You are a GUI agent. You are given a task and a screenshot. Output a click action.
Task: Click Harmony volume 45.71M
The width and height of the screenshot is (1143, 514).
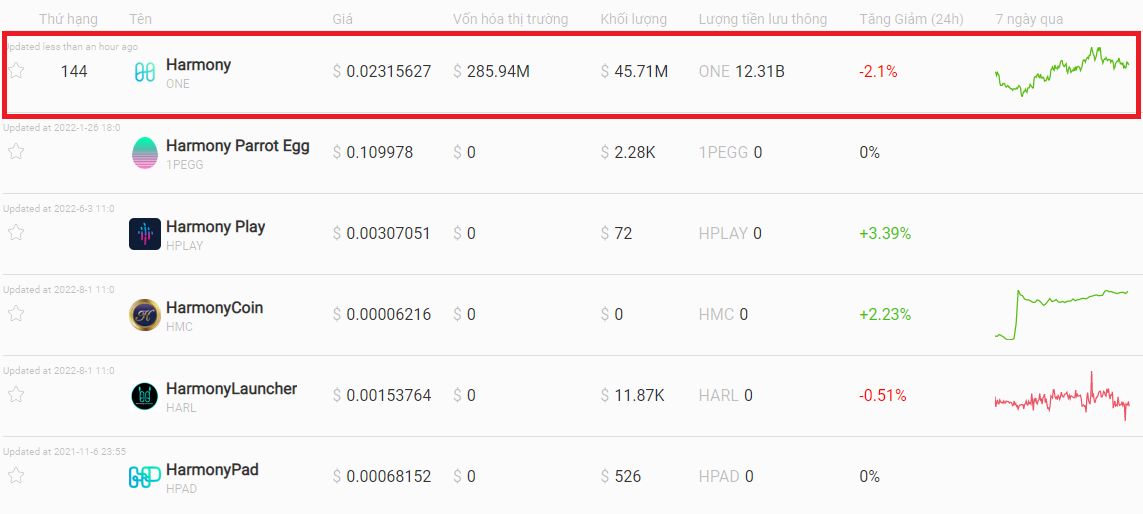634,71
